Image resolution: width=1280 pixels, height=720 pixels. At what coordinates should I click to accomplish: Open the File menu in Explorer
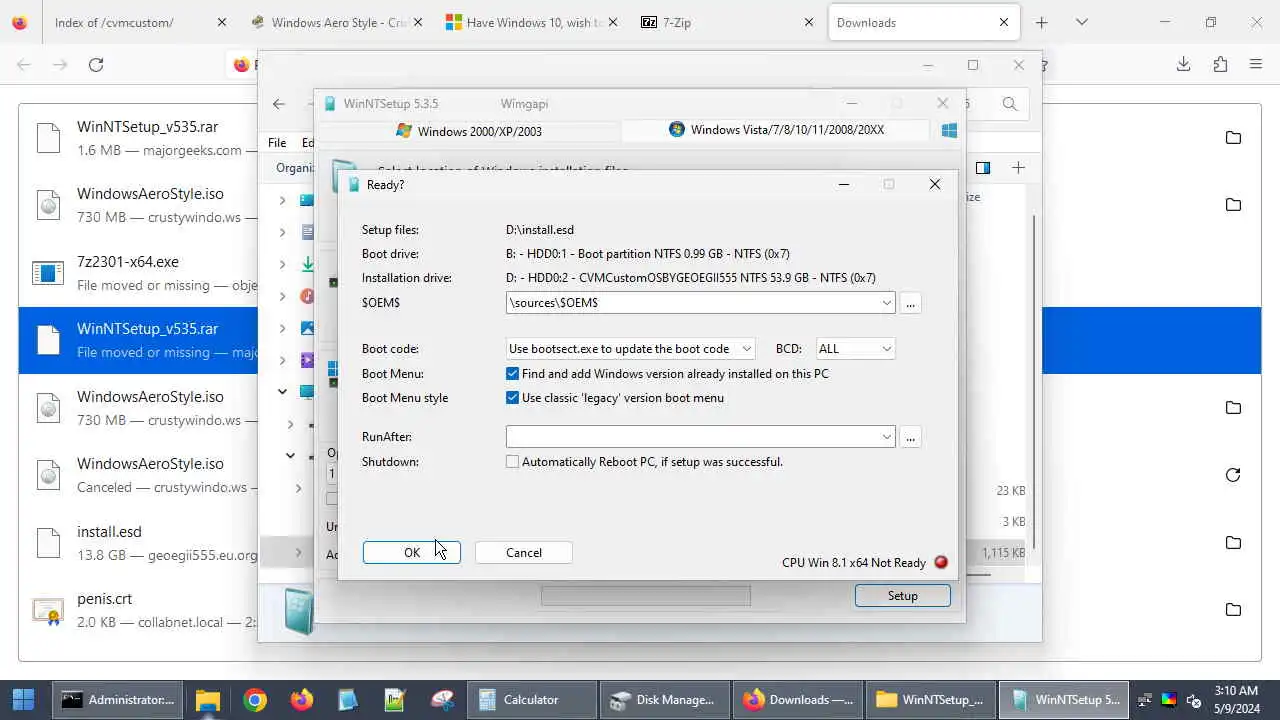click(x=277, y=143)
